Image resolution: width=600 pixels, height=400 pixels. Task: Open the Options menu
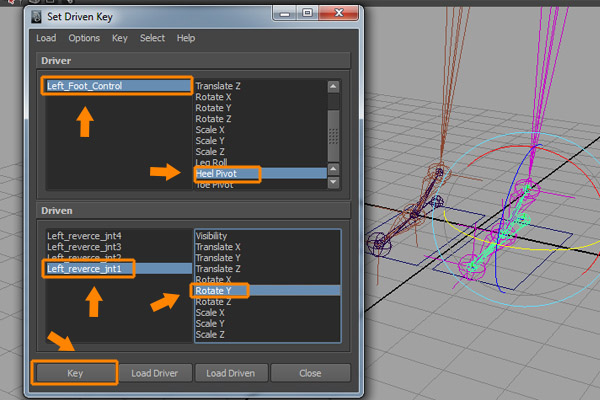click(x=84, y=38)
